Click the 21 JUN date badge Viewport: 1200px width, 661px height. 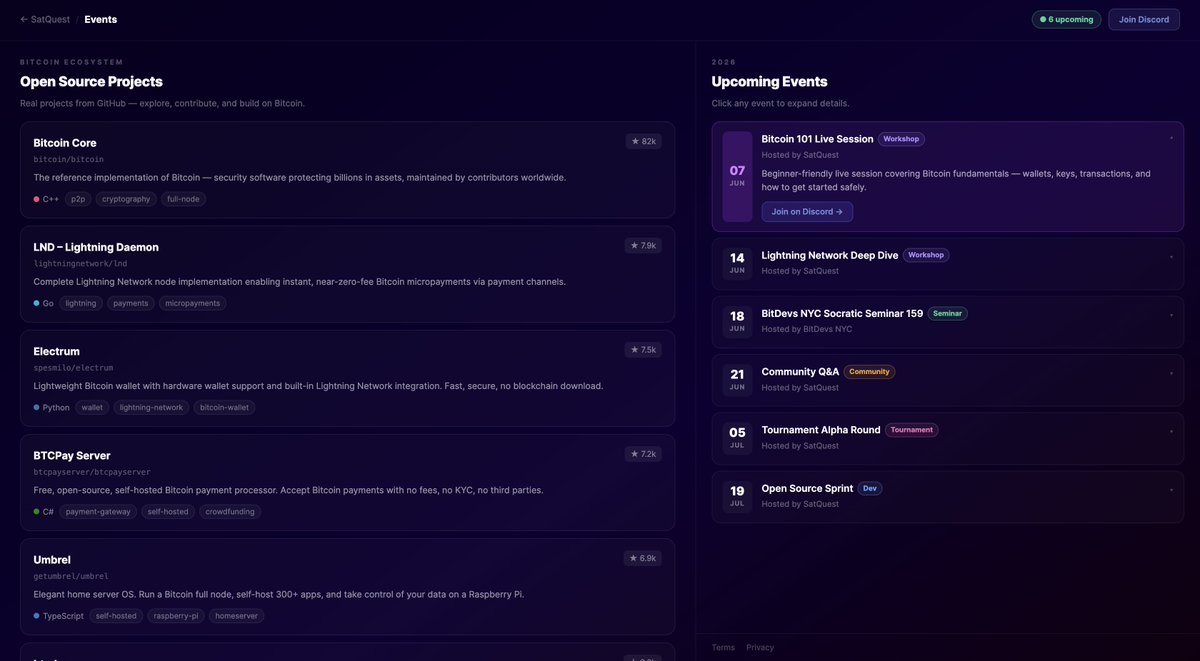pyautogui.click(x=737, y=380)
